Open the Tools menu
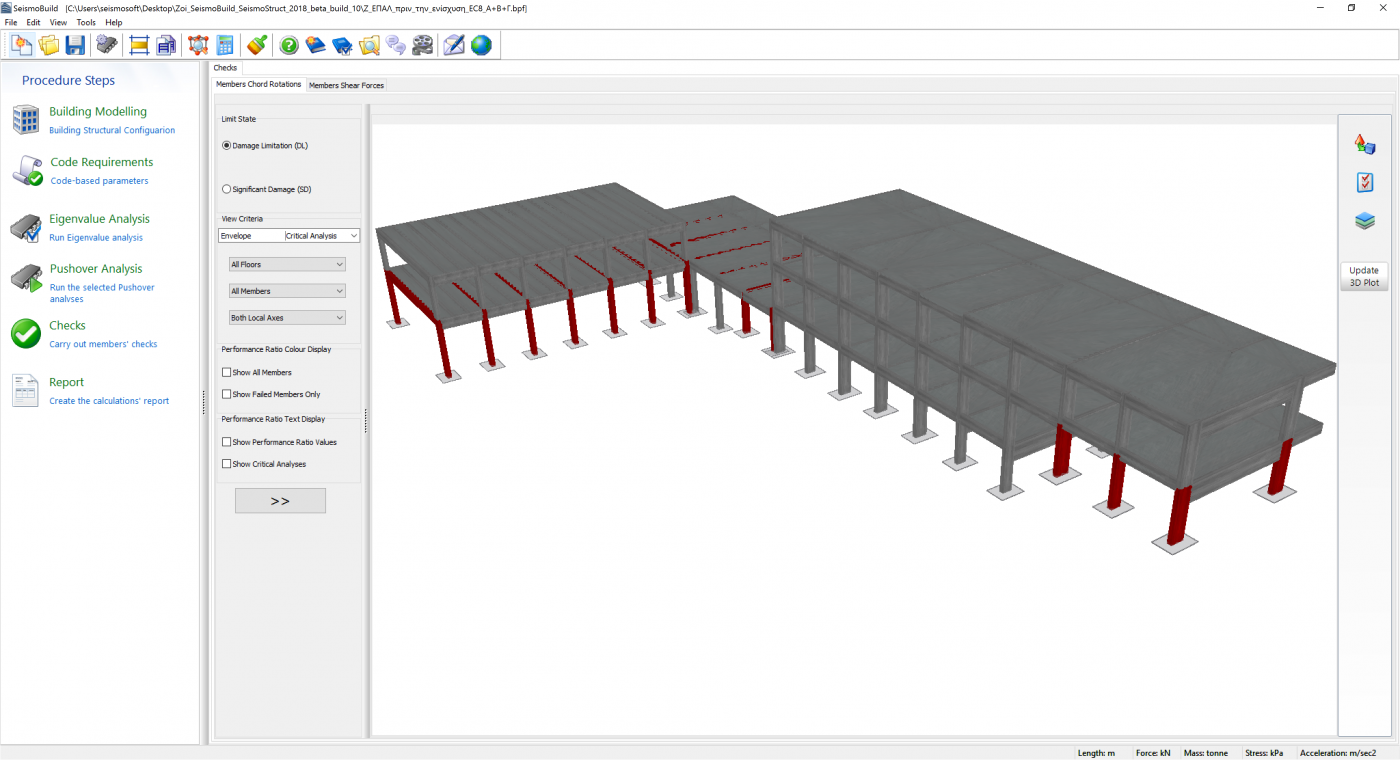This screenshot has height=760, width=1400. (86, 22)
